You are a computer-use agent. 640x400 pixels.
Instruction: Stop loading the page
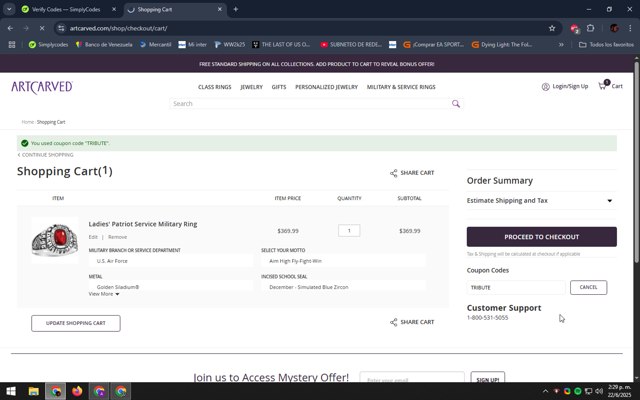pyautogui.click(x=43, y=28)
